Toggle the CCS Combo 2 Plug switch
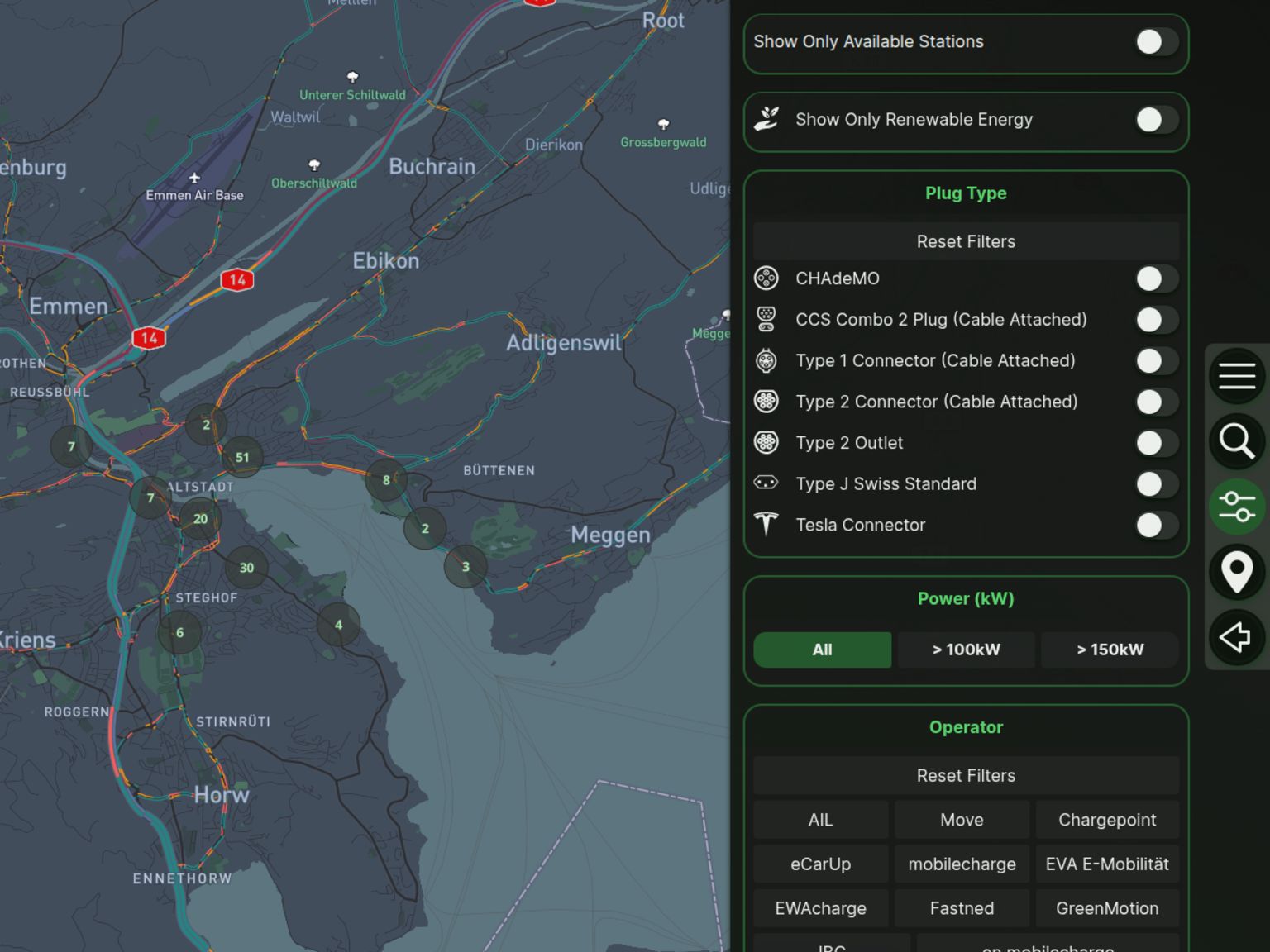Screen dimensions: 1270x952 pyautogui.click(x=1157, y=320)
